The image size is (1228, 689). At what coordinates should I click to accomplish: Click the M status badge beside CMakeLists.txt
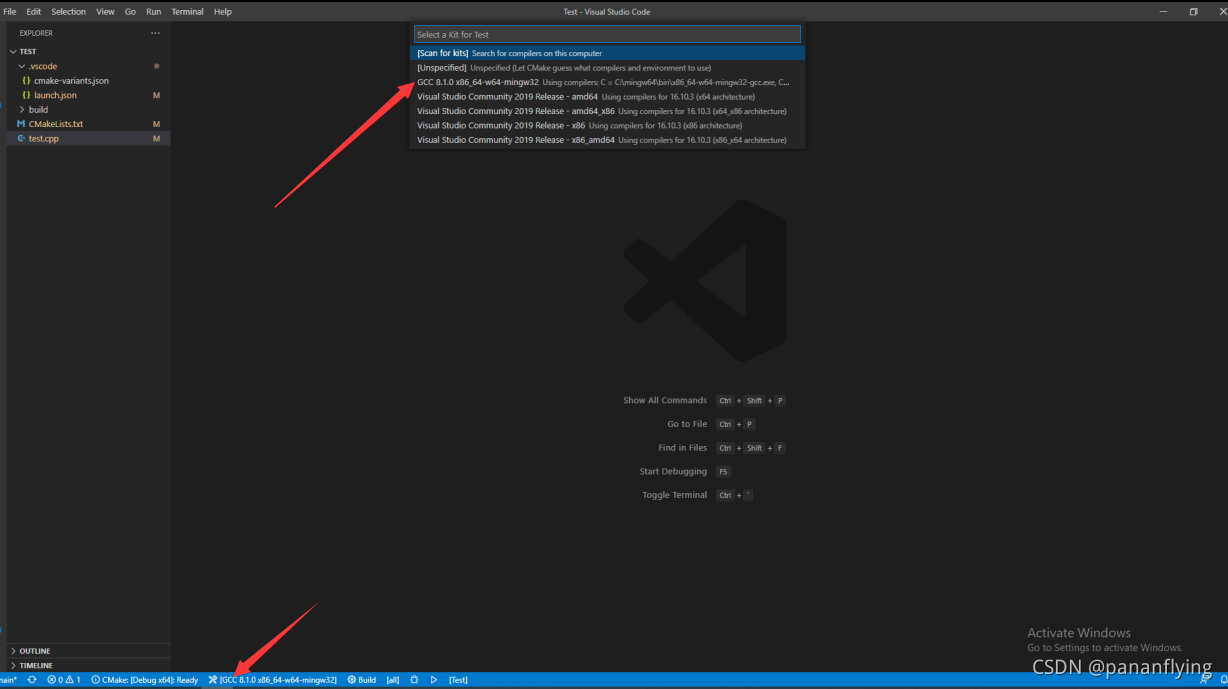pyautogui.click(x=156, y=124)
